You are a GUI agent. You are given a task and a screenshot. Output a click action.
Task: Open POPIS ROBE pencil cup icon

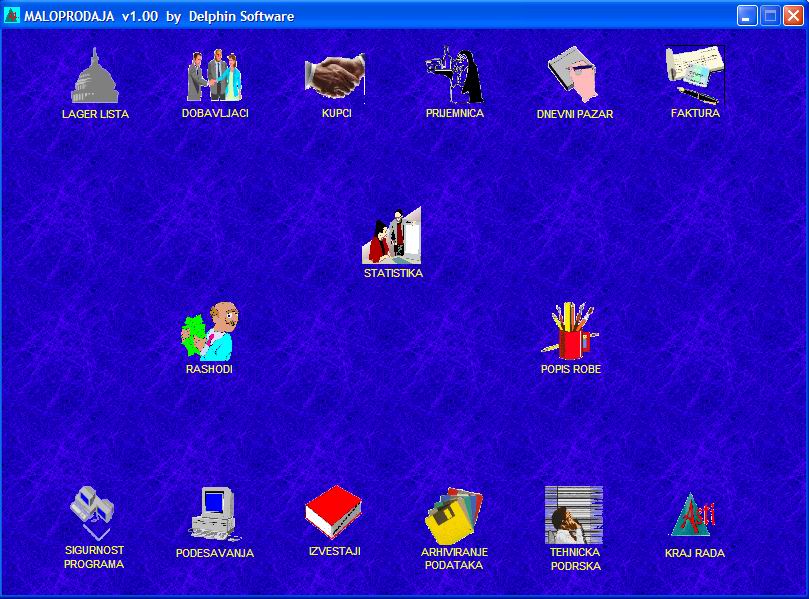coord(570,331)
